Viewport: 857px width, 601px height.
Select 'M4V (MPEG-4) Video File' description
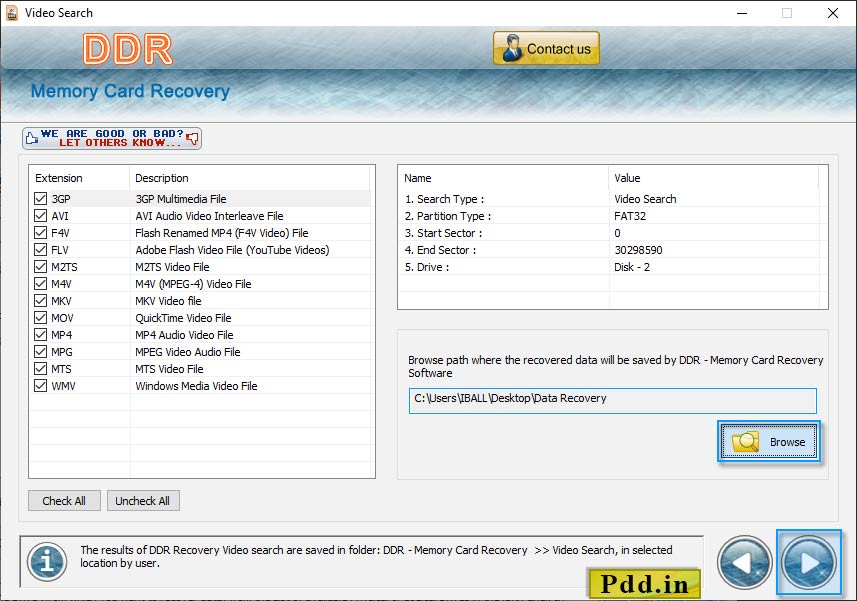[193, 284]
